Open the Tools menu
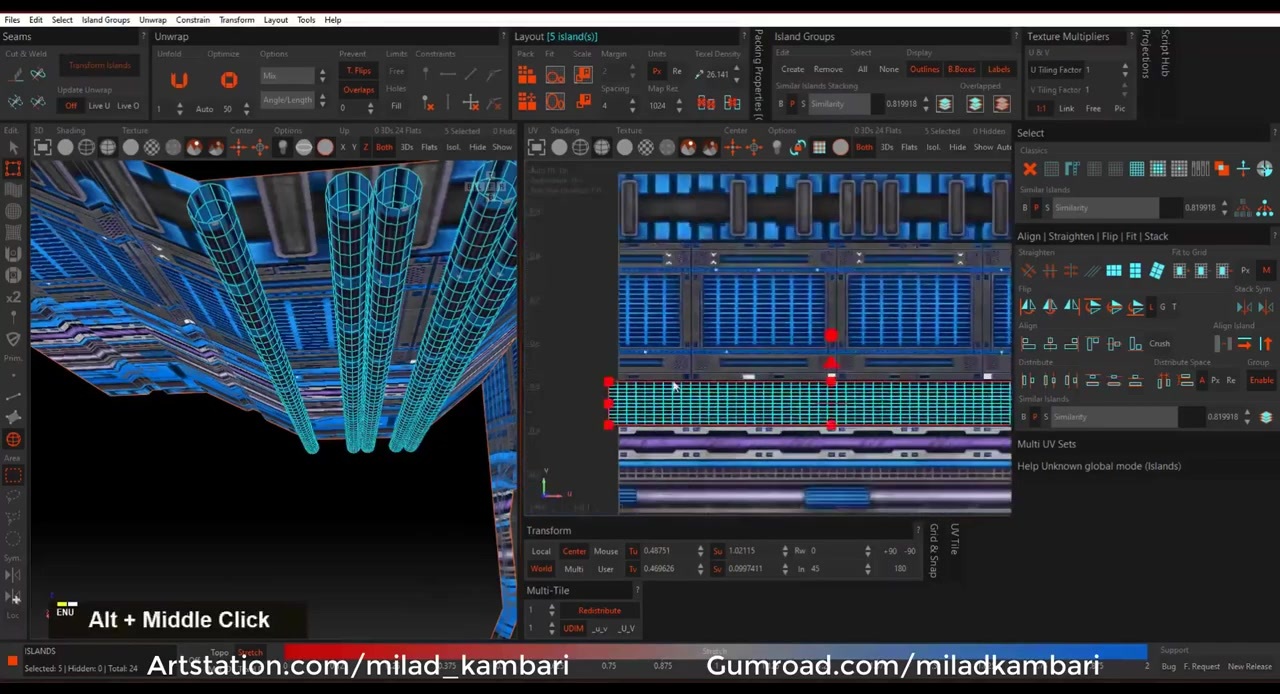The image size is (1280, 694). (x=306, y=20)
